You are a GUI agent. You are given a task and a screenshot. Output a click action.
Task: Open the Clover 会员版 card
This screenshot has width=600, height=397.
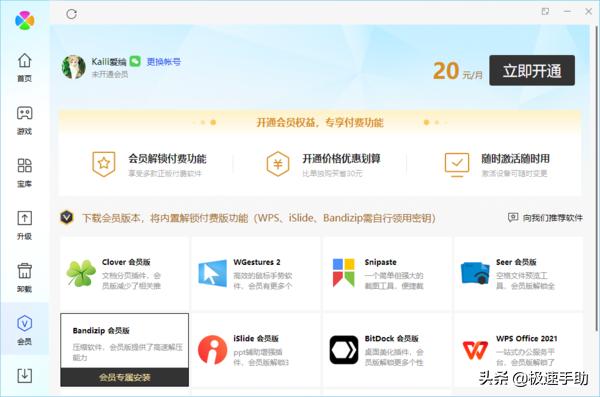pos(124,274)
